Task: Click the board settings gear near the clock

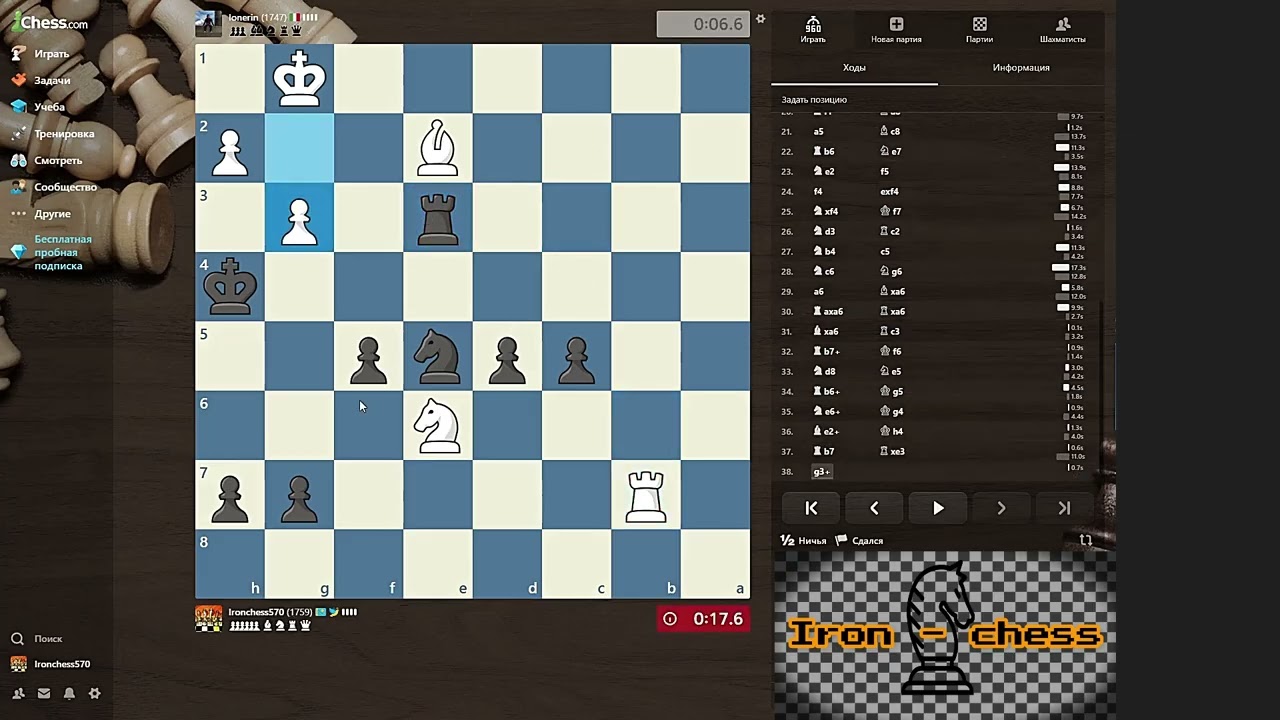Action: pyautogui.click(x=760, y=19)
